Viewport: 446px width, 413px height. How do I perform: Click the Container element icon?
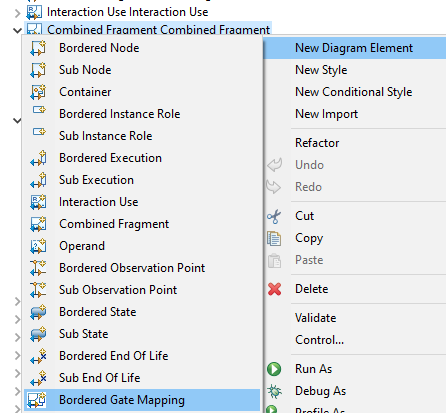coord(38,92)
